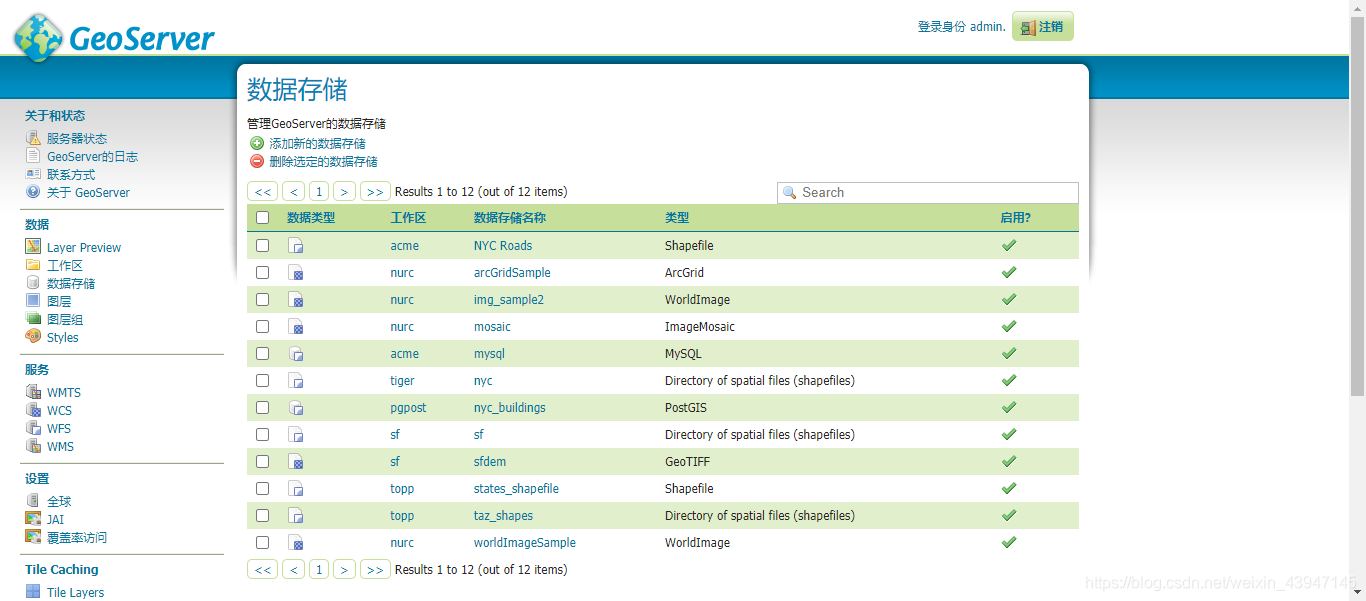Sort by the 数据类型 column header
This screenshot has height=601, width=1366.
(x=311, y=217)
